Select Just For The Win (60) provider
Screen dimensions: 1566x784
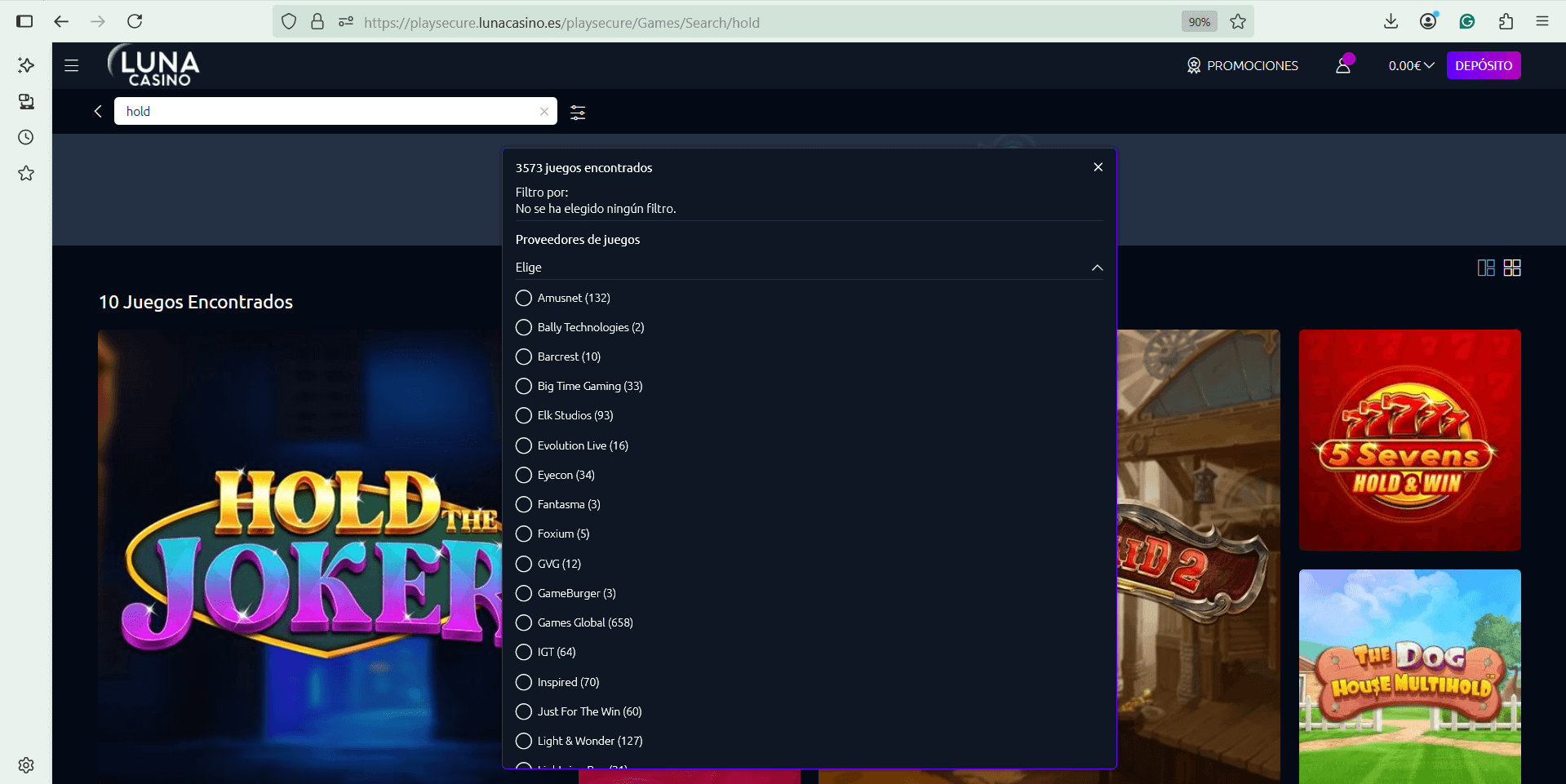pos(579,711)
